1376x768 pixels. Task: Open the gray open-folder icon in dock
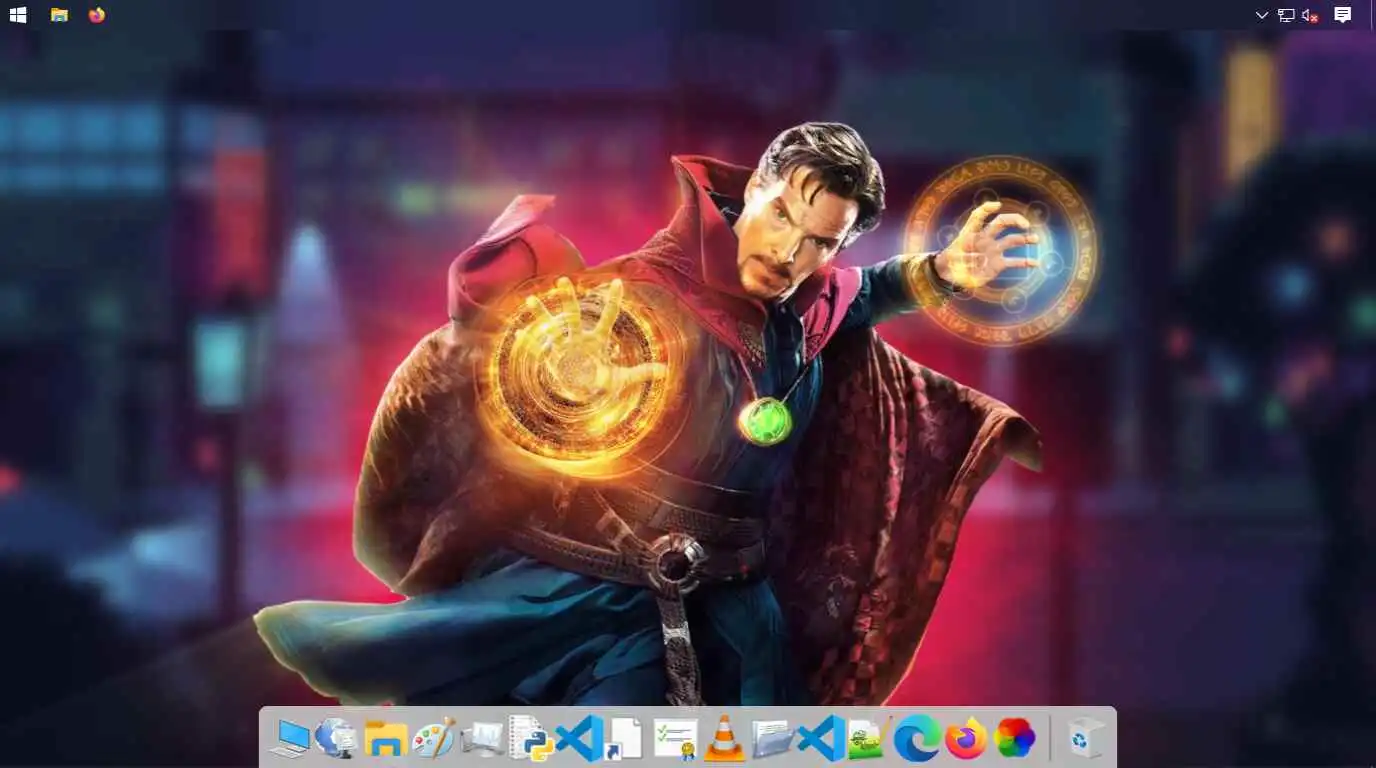(772, 739)
